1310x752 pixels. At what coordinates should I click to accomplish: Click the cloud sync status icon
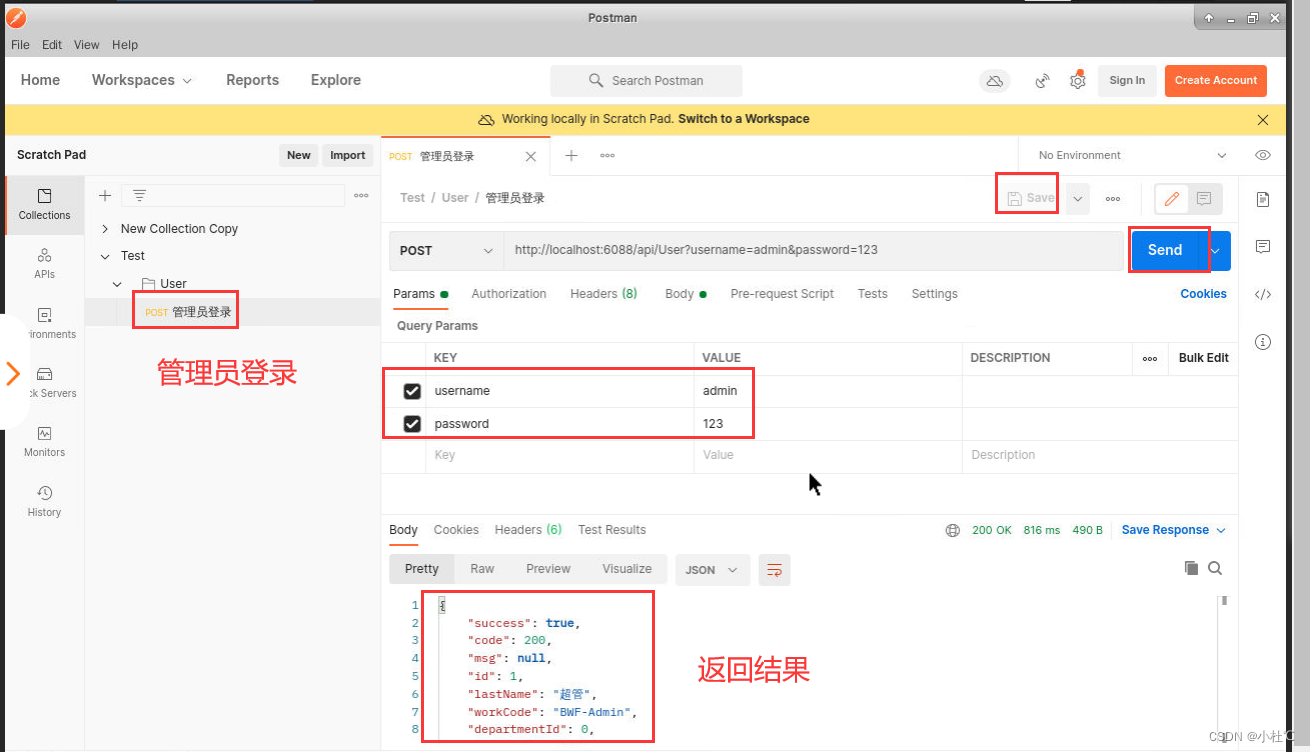(x=994, y=81)
